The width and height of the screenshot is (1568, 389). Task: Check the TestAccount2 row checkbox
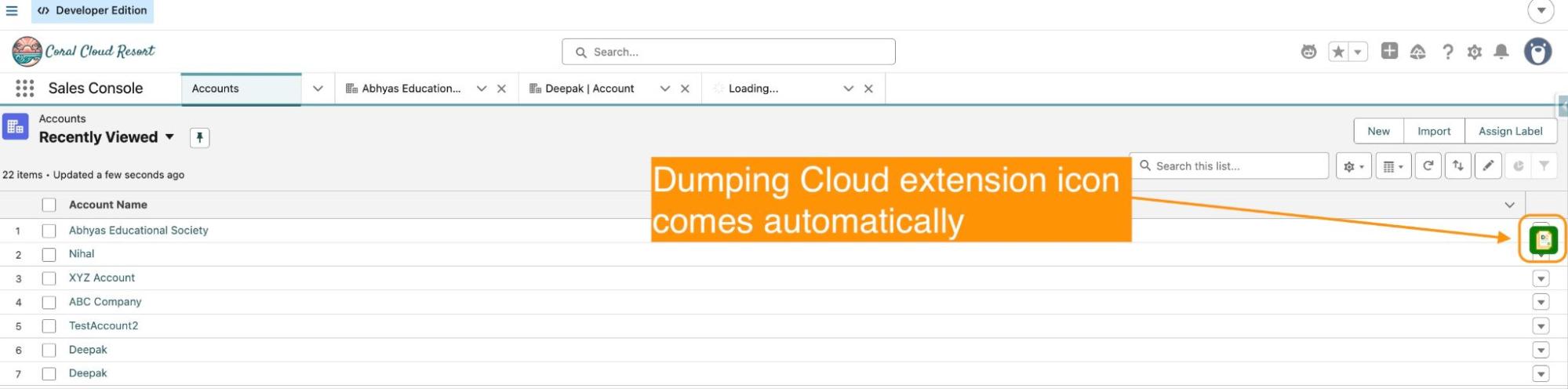(49, 326)
